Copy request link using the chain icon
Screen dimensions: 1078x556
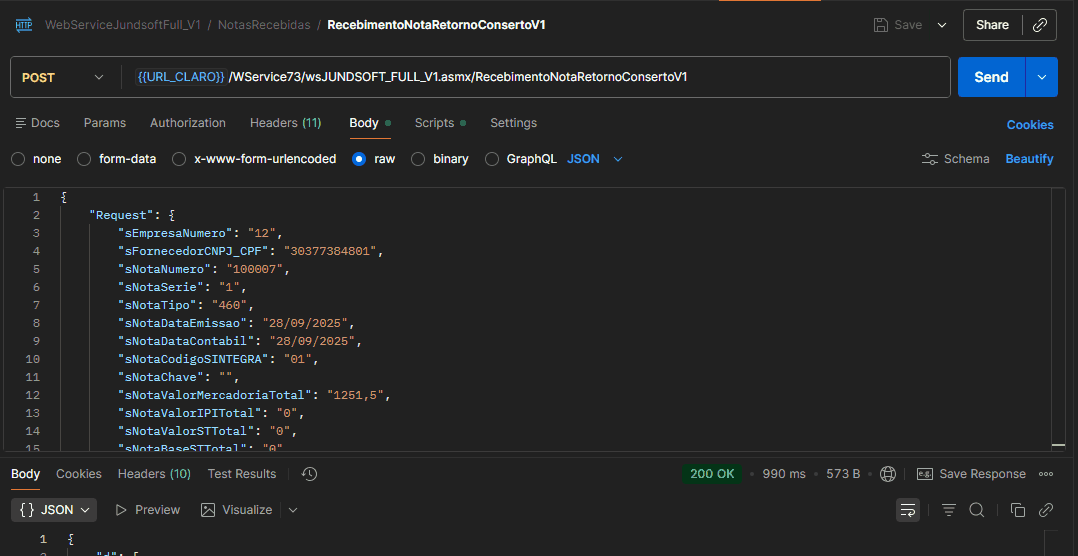[x=1039, y=25]
